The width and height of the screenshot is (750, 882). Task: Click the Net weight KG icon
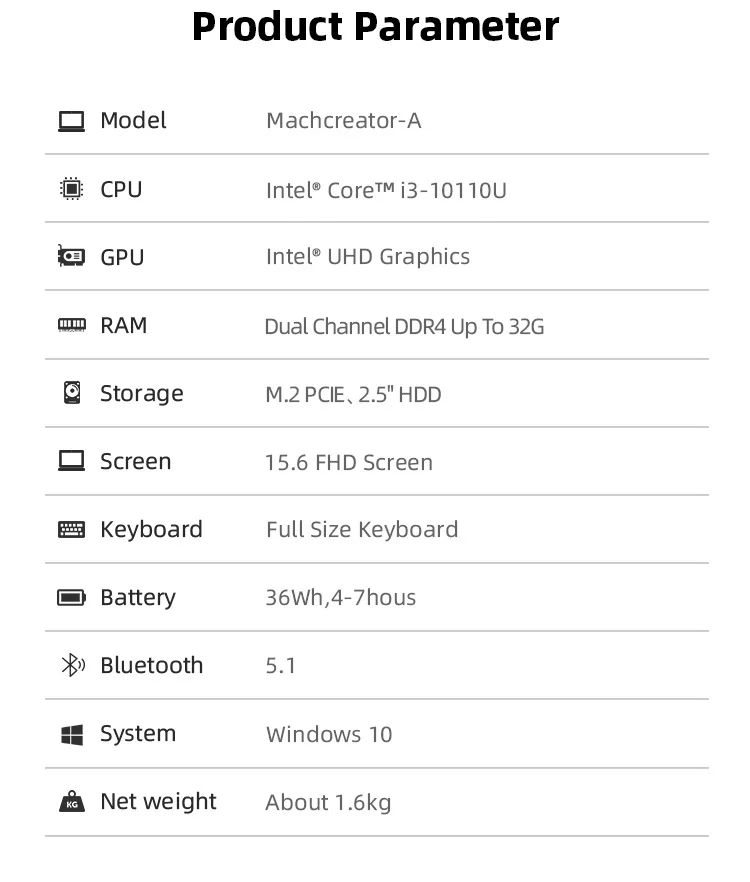tap(71, 802)
